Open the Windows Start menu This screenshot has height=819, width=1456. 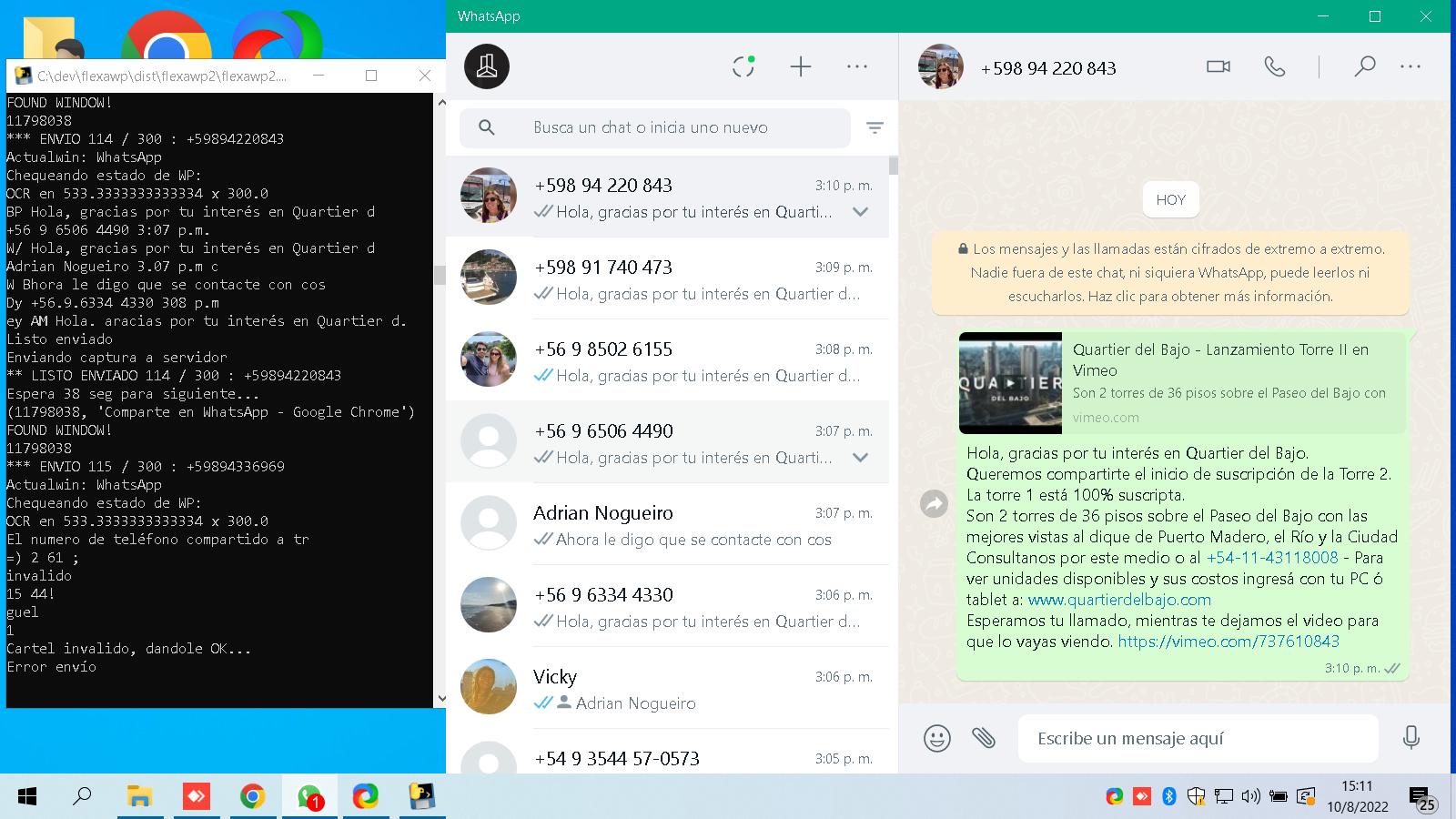(x=27, y=797)
